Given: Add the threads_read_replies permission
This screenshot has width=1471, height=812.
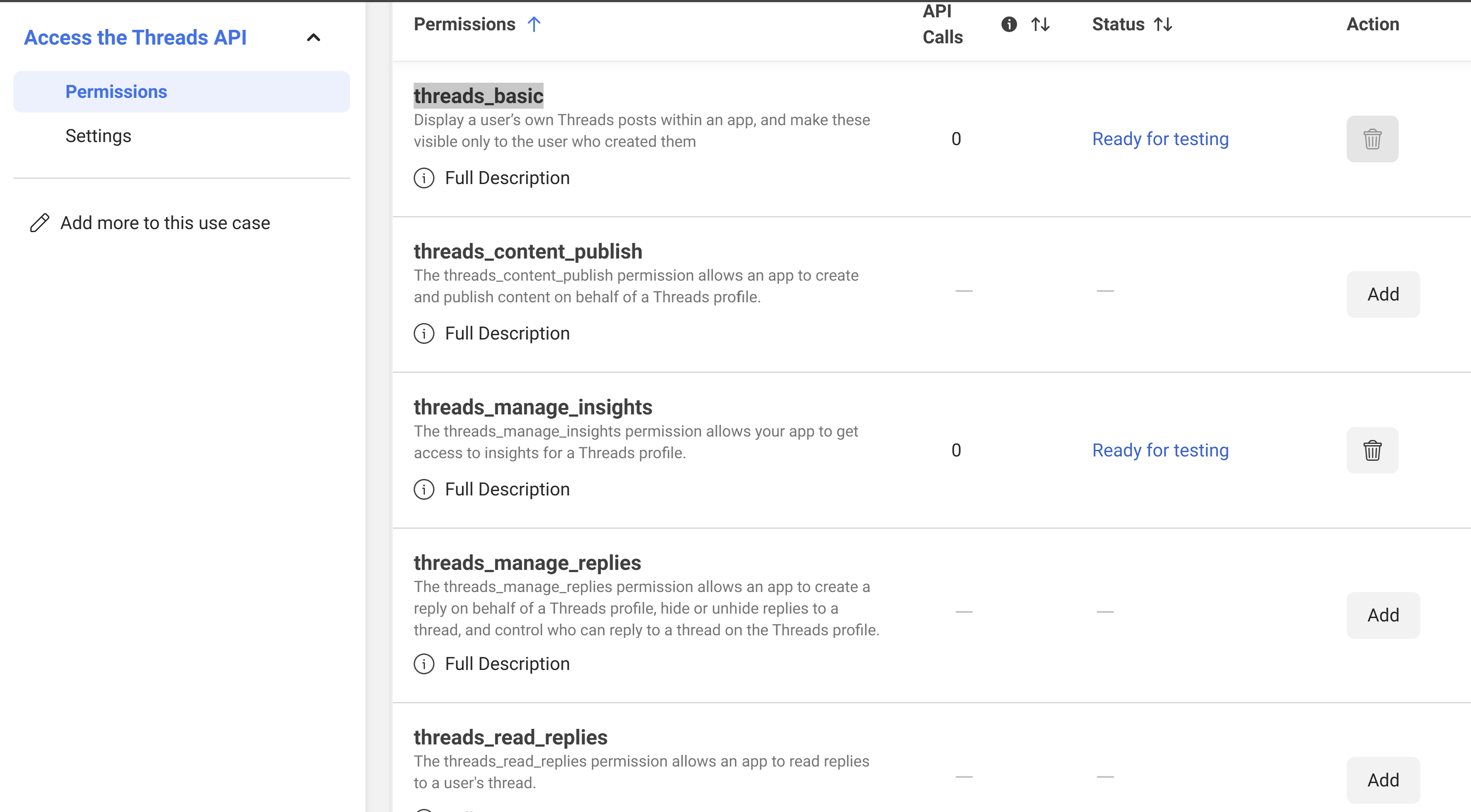Looking at the screenshot, I should [1383, 780].
